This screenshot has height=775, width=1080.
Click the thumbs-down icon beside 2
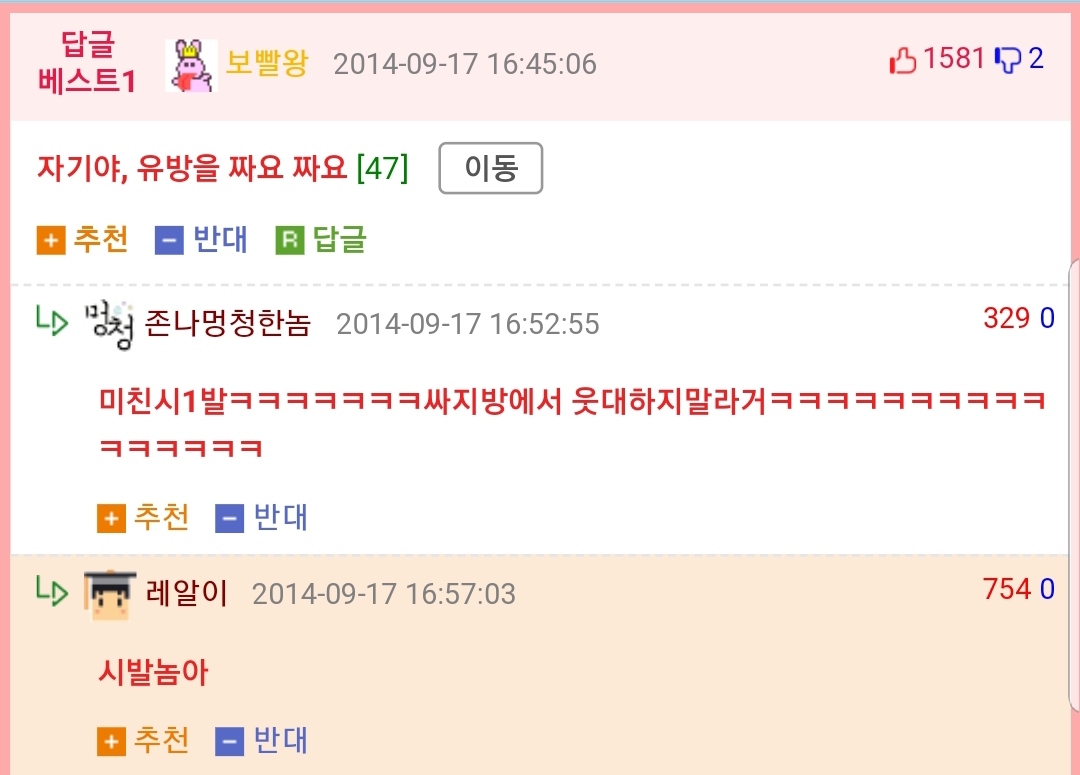point(1008,60)
